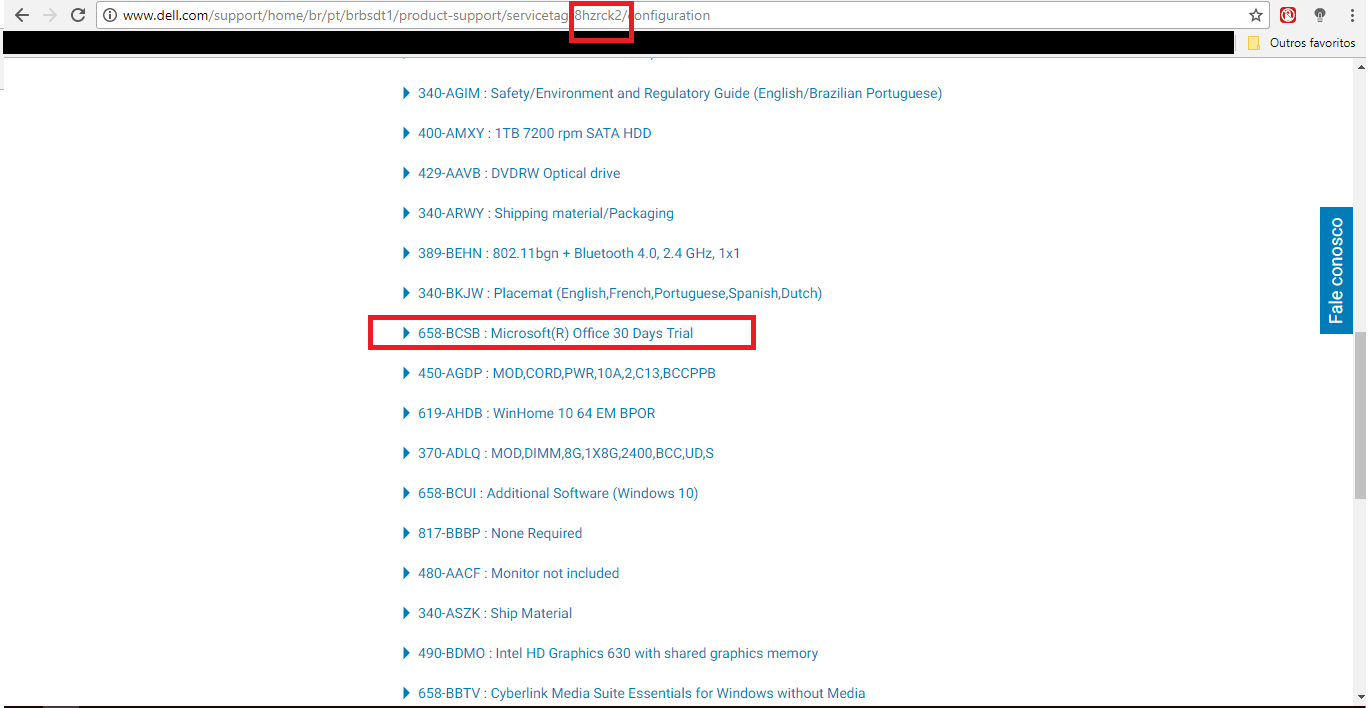Open the Ship Material link
Screen dimensions: 1370x708
[x=495, y=613]
